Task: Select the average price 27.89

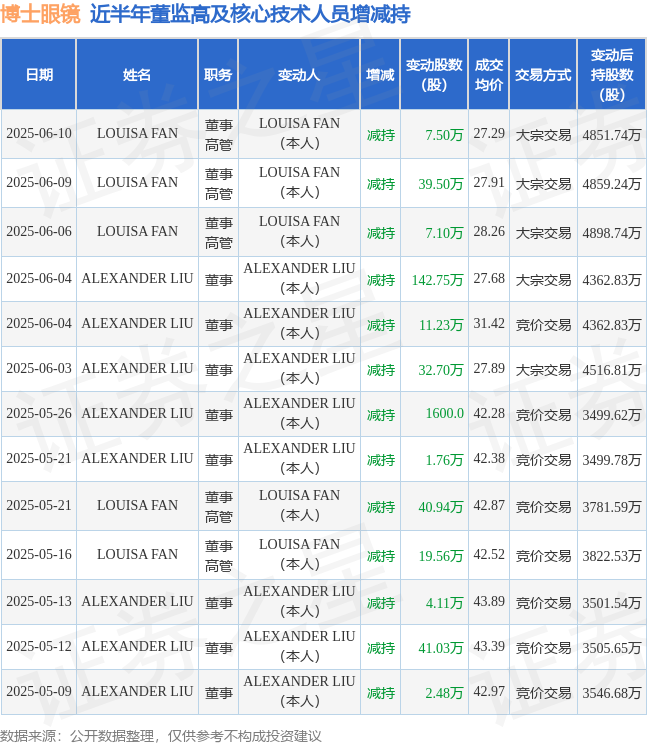Action: (x=489, y=369)
